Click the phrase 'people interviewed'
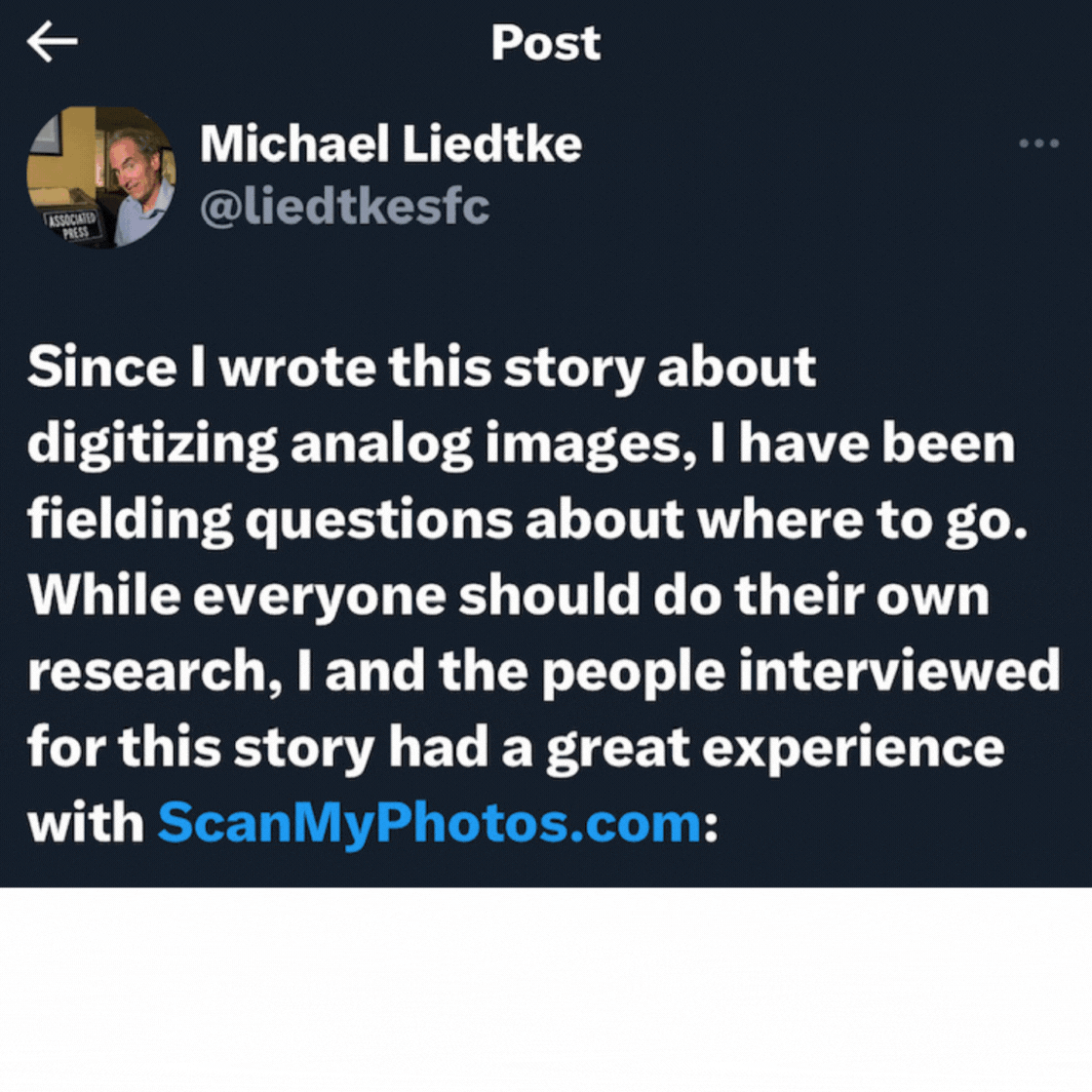The width and height of the screenshot is (1092, 1092). pos(799,672)
